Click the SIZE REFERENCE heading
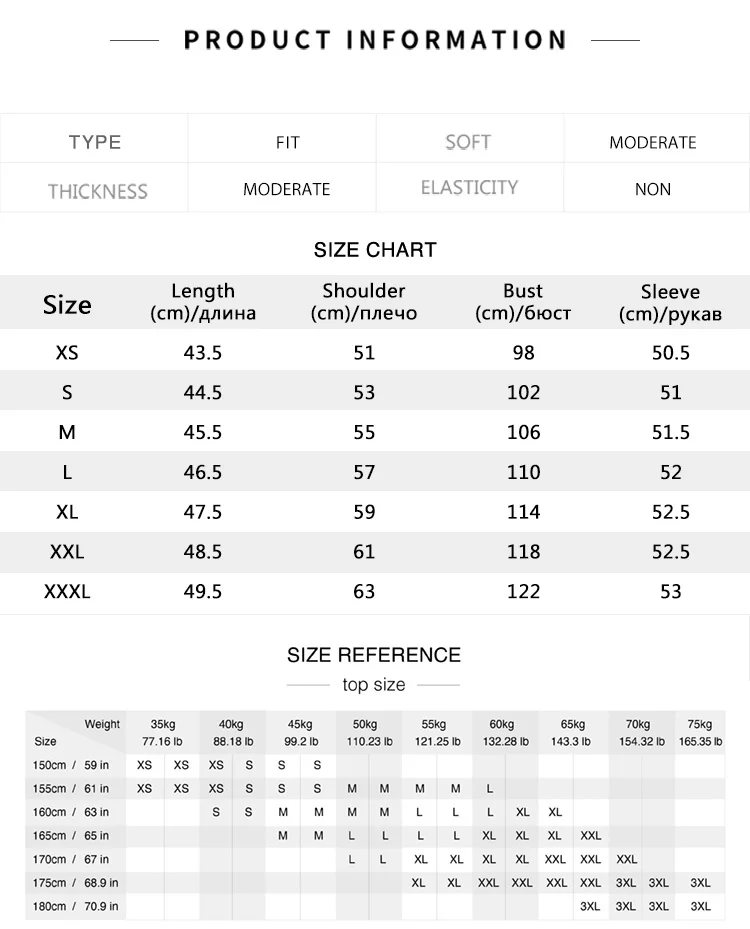The height and width of the screenshot is (929, 750). (x=374, y=655)
